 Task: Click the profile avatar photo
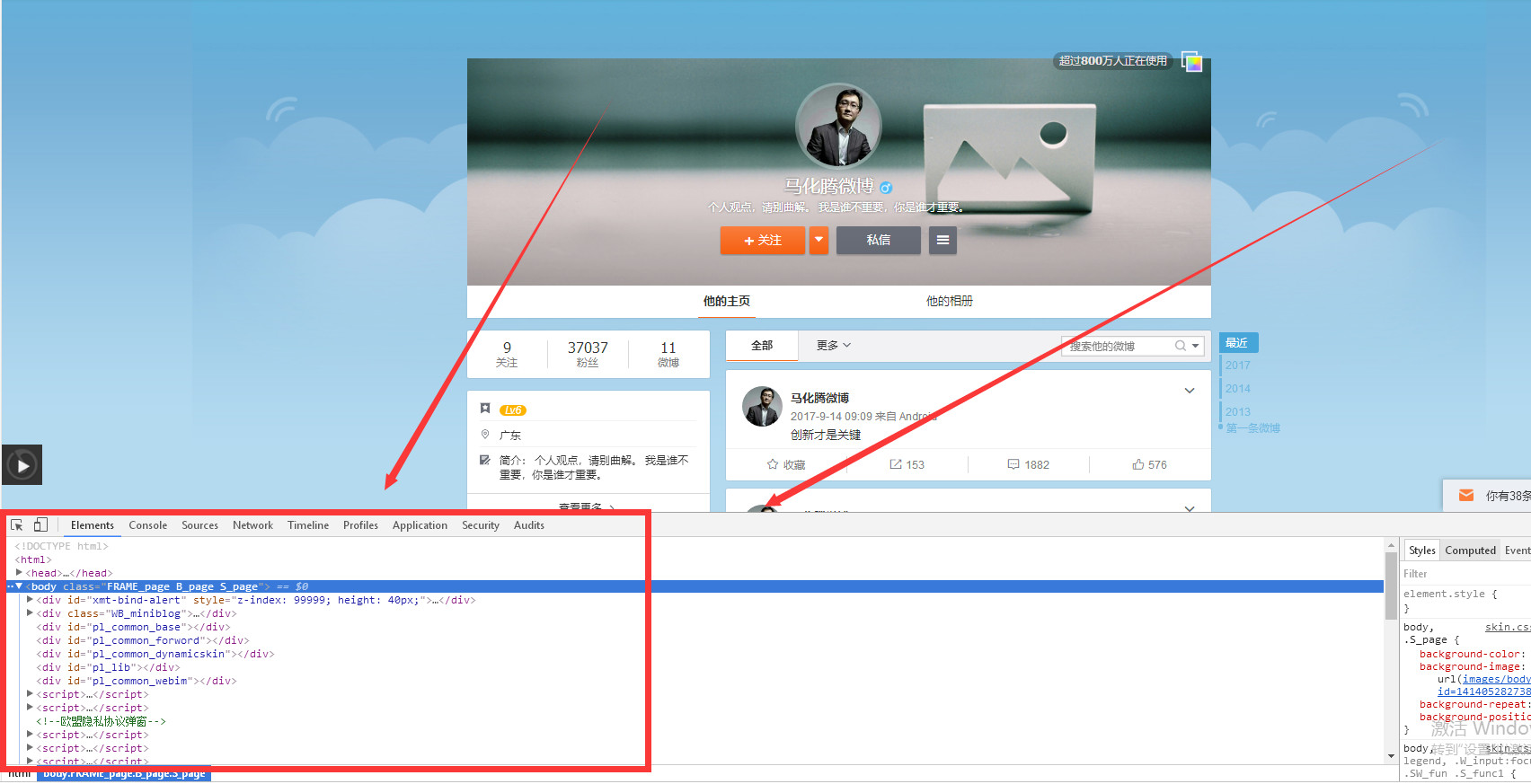[839, 126]
